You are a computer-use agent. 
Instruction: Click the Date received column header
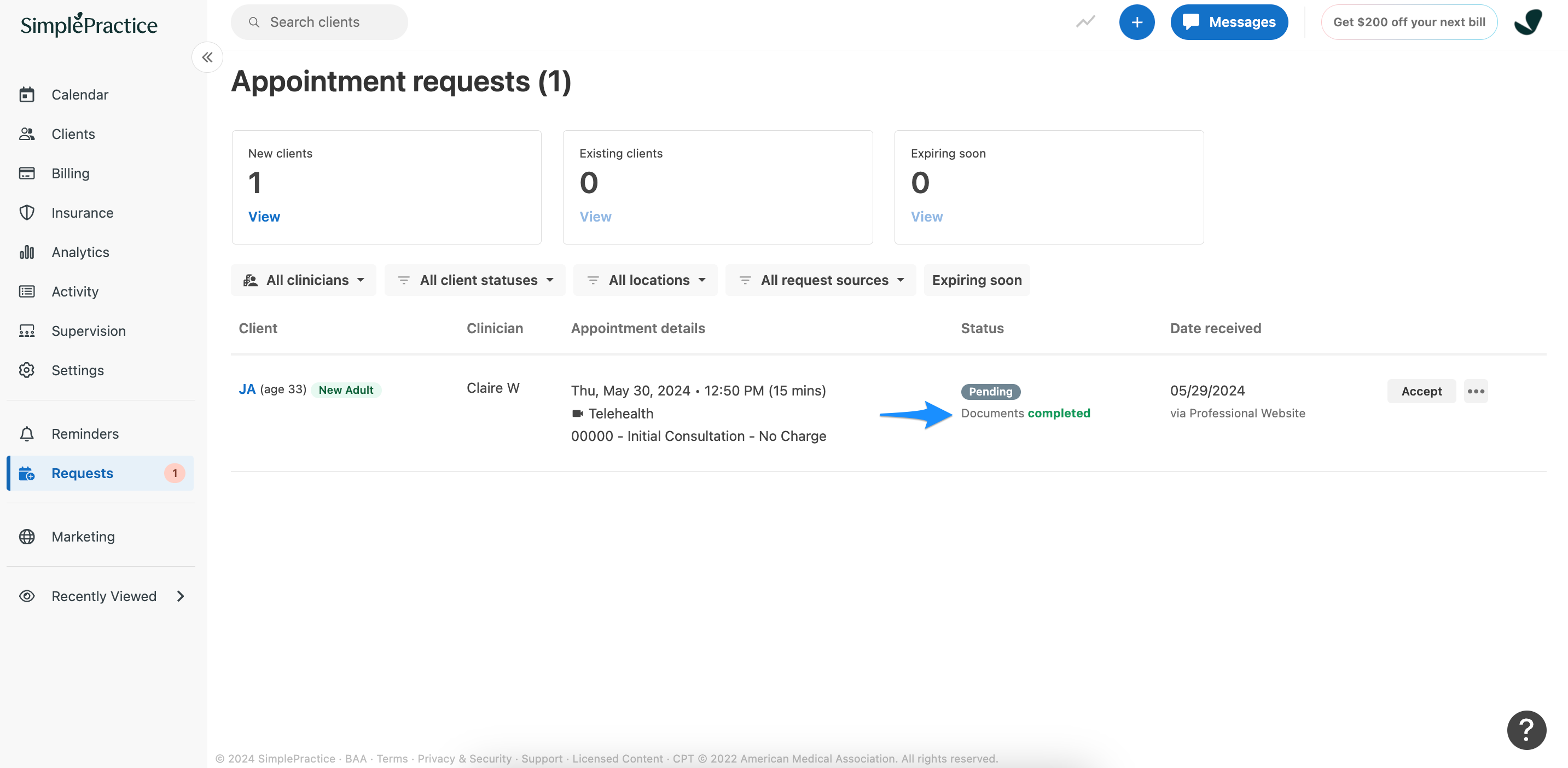point(1215,329)
